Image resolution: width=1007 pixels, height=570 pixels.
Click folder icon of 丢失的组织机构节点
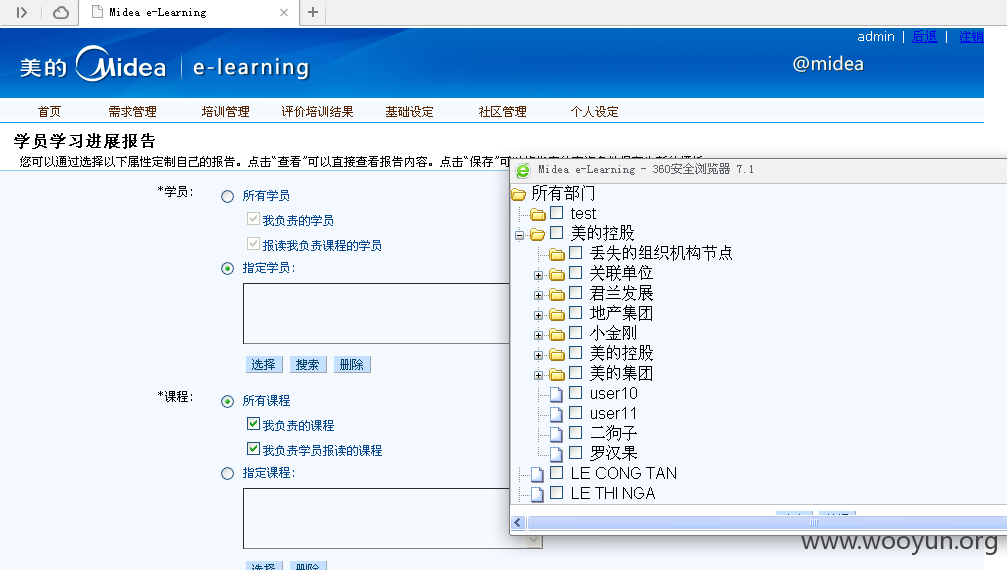click(x=557, y=254)
